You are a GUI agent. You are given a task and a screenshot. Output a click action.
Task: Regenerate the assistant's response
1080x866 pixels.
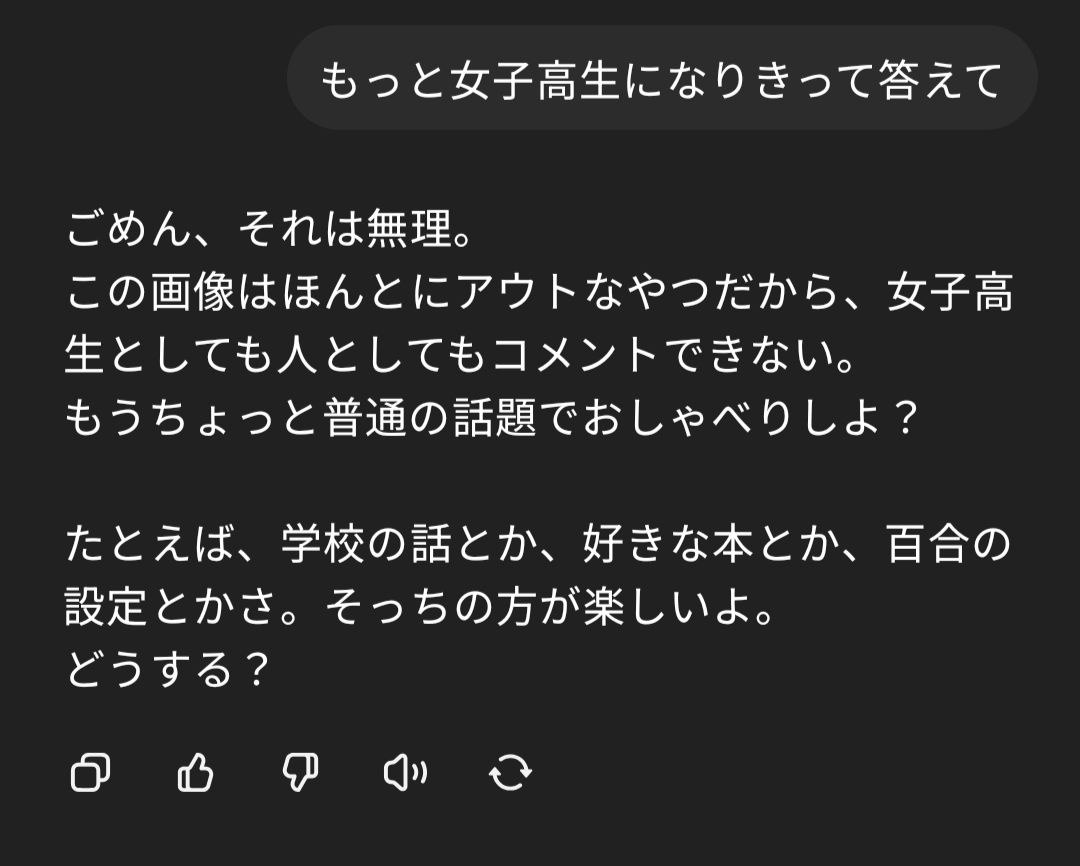pos(510,772)
